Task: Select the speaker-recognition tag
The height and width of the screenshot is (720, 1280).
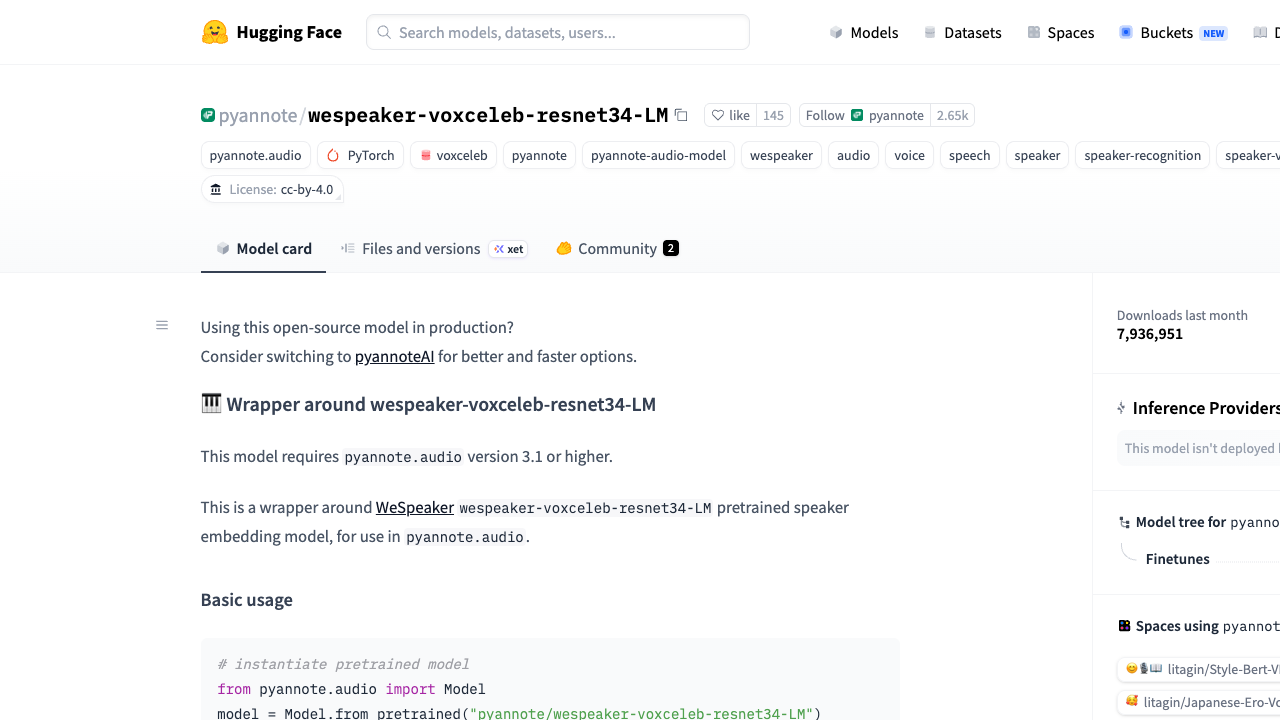Action: [x=1142, y=155]
